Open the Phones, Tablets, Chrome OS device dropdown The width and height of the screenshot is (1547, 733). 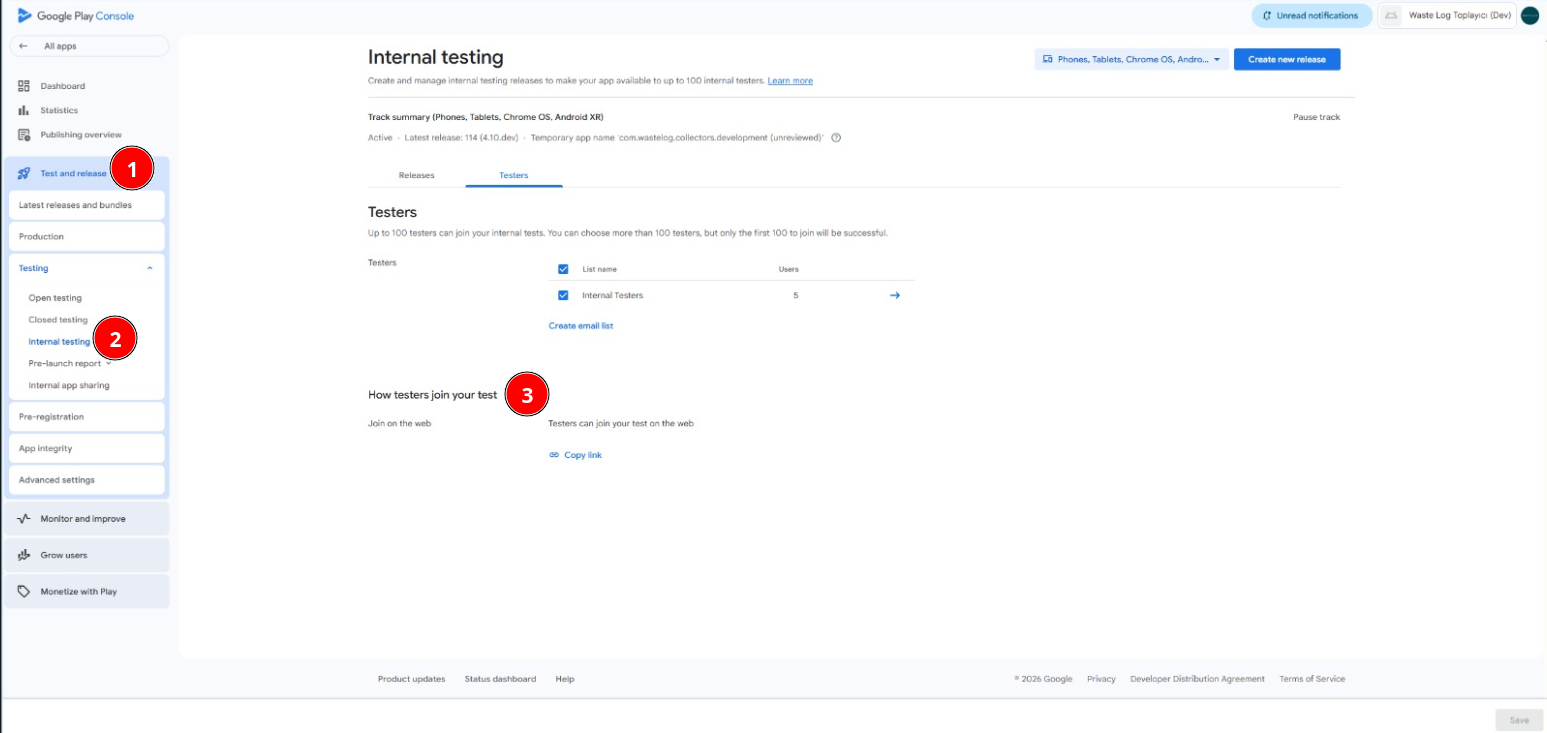[1131, 59]
